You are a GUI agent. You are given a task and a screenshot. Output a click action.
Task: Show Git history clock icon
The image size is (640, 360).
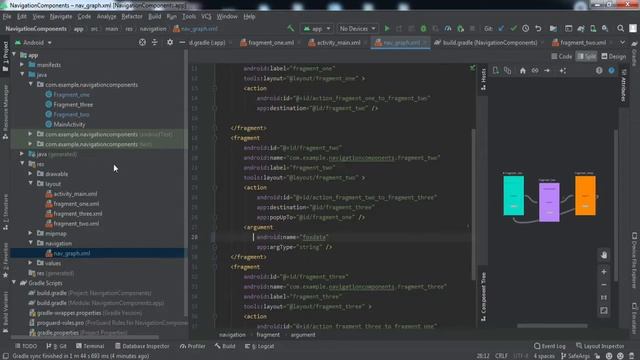[x=526, y=29]
